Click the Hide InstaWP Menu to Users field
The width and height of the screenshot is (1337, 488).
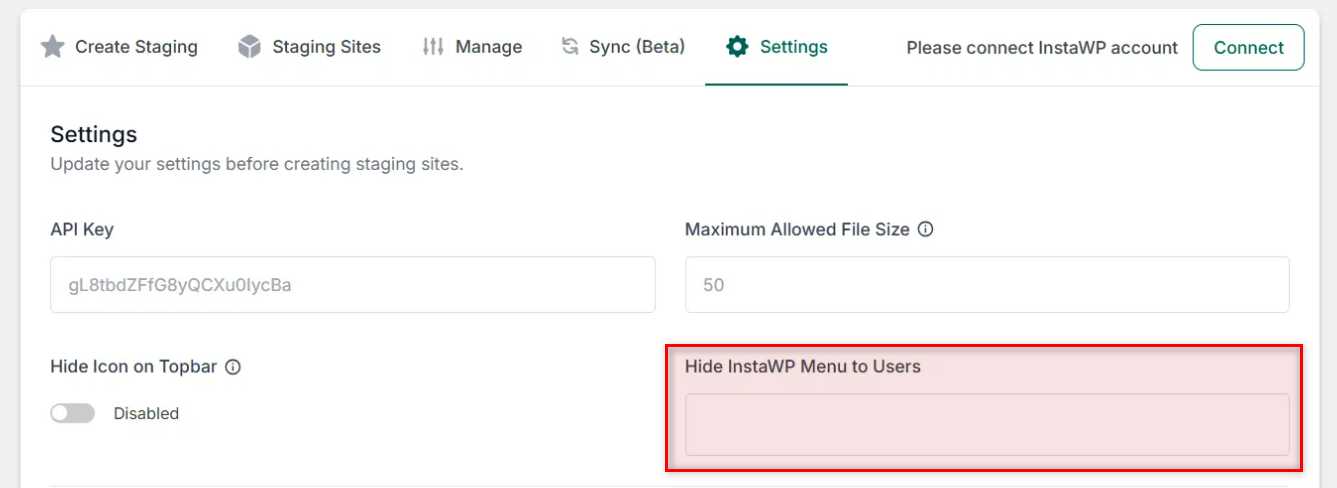[987, 424]
